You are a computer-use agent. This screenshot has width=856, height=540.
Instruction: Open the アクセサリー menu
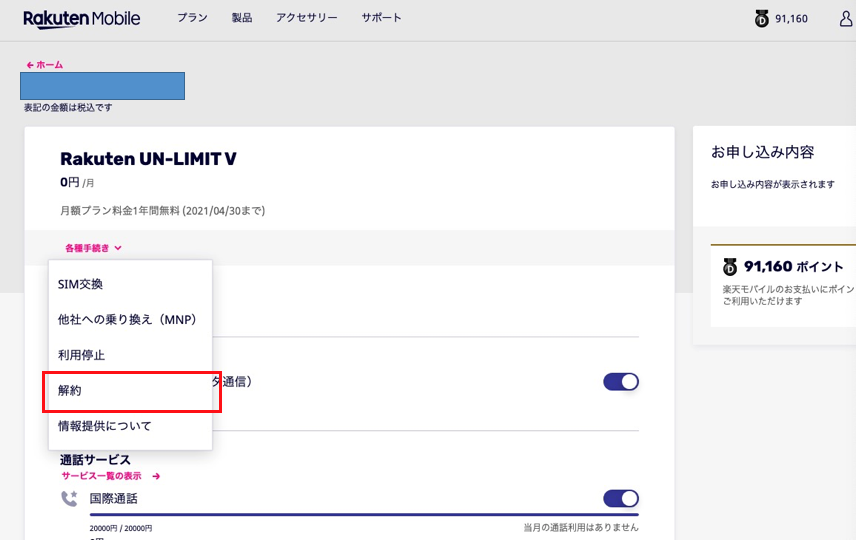[306, 18]
